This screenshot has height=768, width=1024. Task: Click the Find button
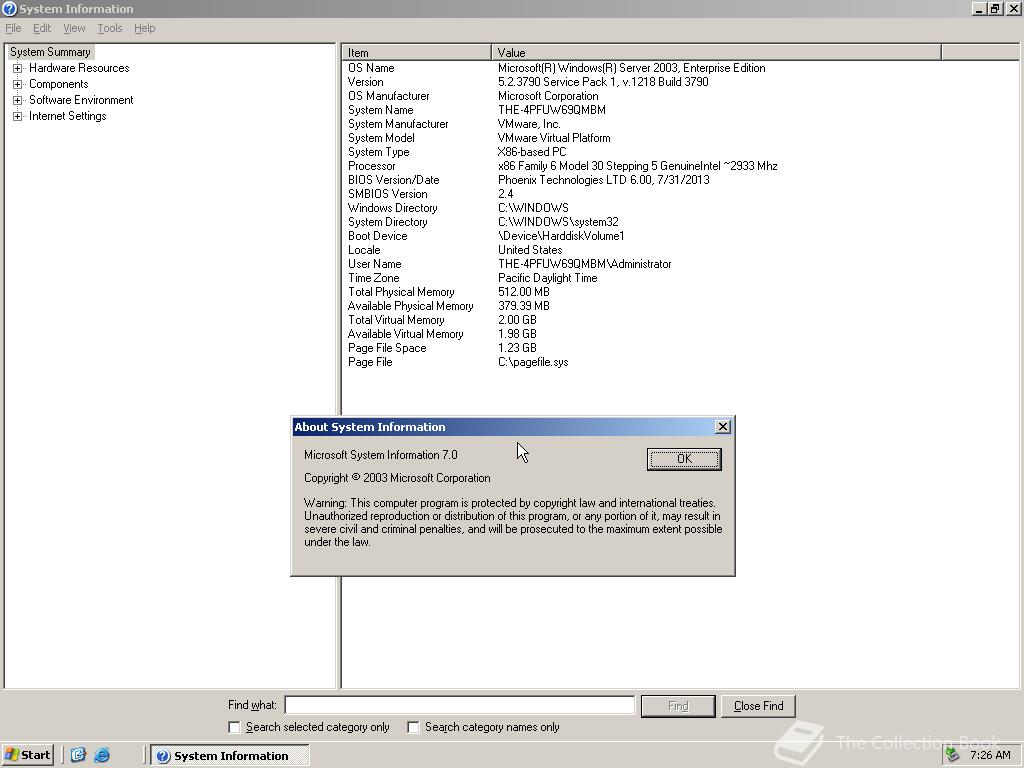coord(678,706)
